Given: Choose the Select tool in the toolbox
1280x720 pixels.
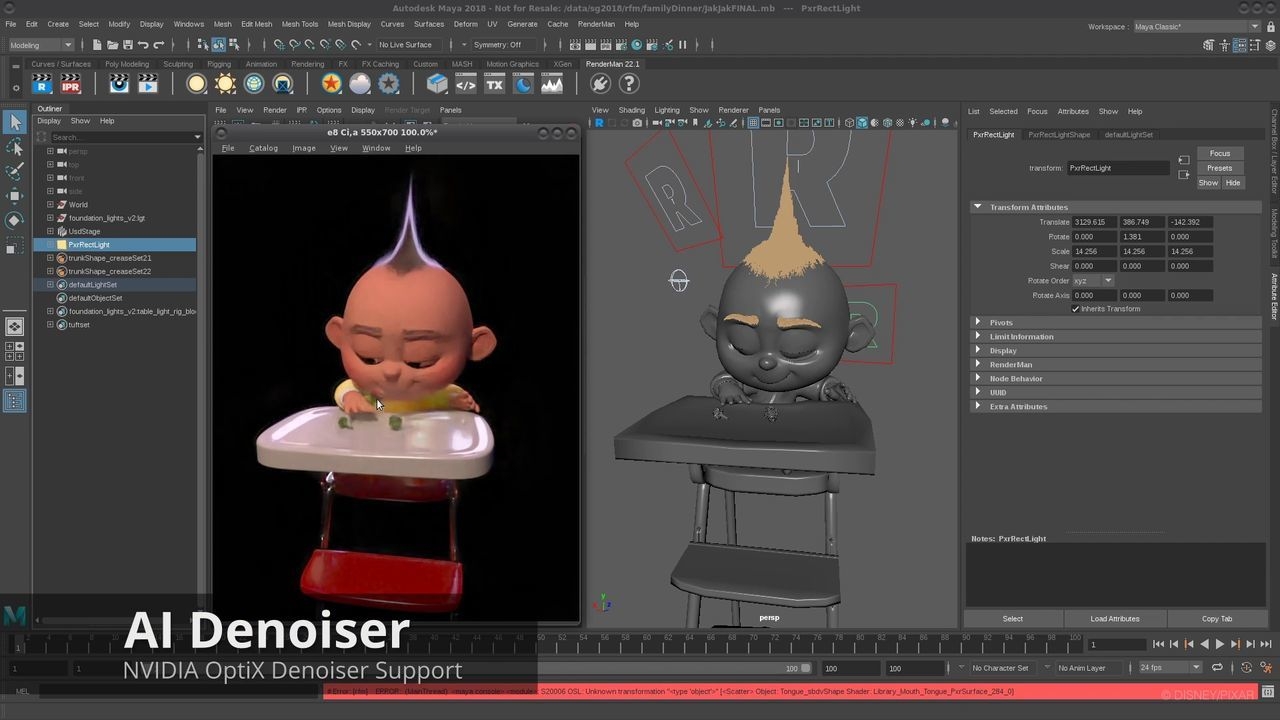Looking at the screenshot, I should 14,122.
